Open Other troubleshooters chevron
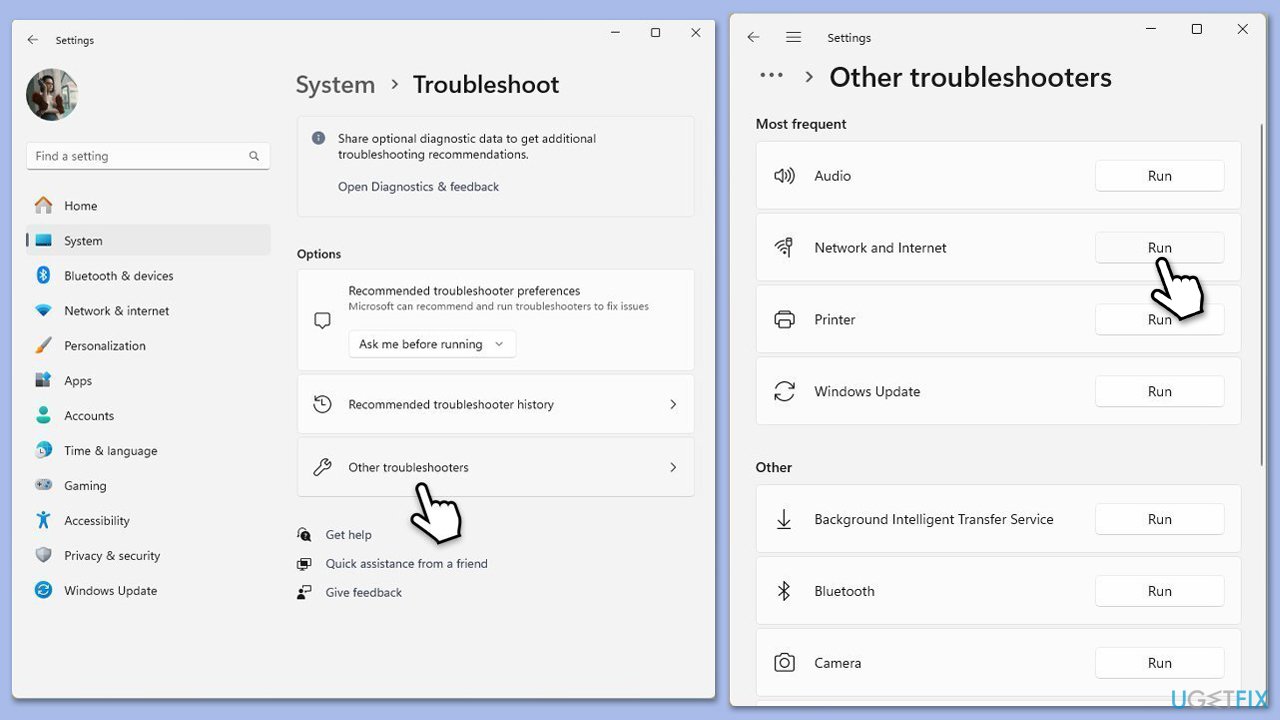 pyautogui.click(x=673, y=467)
